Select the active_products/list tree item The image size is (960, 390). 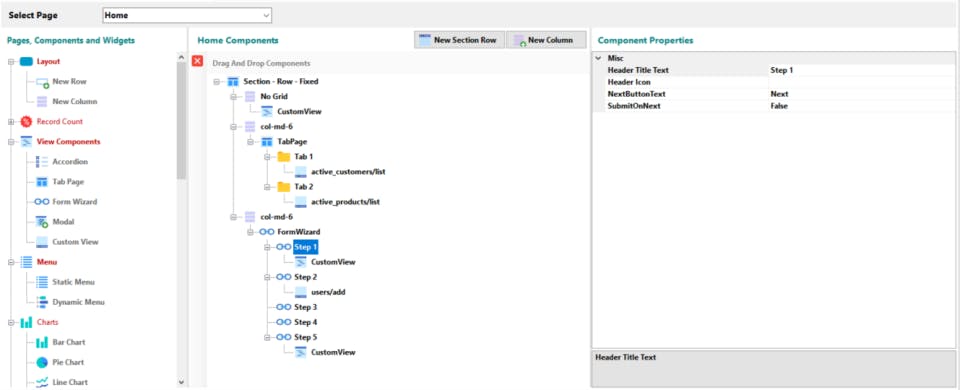click(x=345, y=201)
